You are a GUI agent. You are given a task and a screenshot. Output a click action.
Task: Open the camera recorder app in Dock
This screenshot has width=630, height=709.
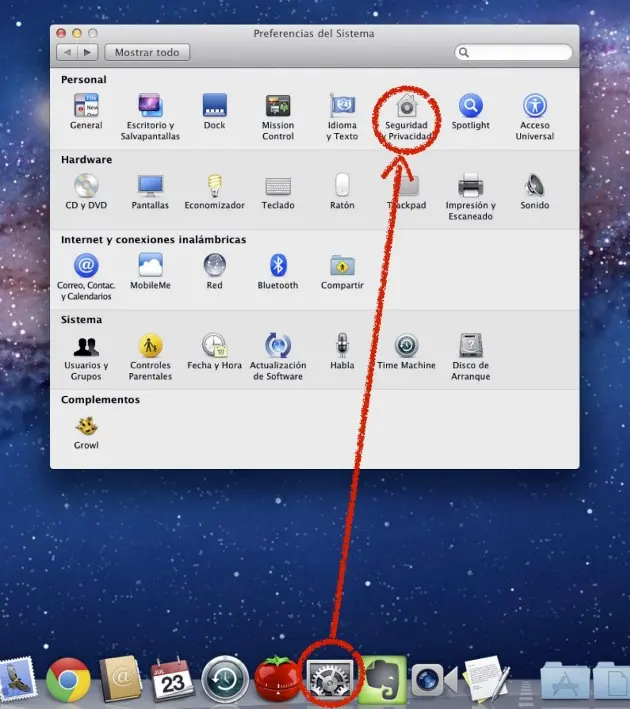pos(434,680)
